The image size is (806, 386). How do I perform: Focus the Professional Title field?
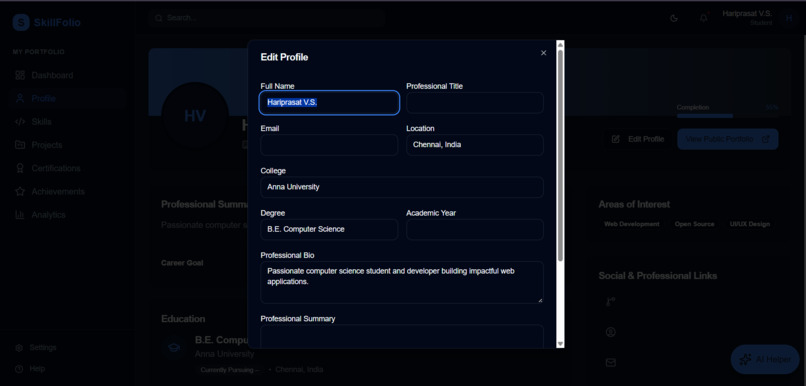(475, 102)
